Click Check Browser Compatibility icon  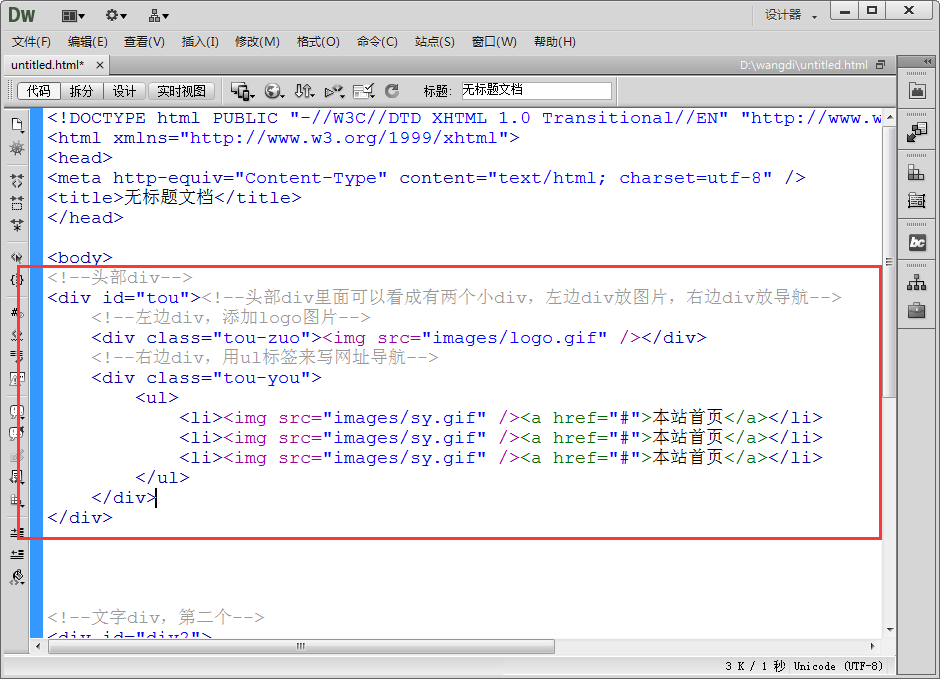coord(364,91)
